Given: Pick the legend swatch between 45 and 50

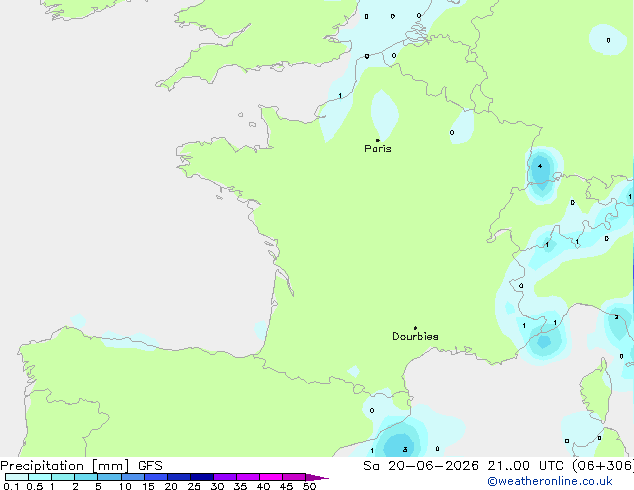Looking at the screenshot, I should (x=294, y=477).
